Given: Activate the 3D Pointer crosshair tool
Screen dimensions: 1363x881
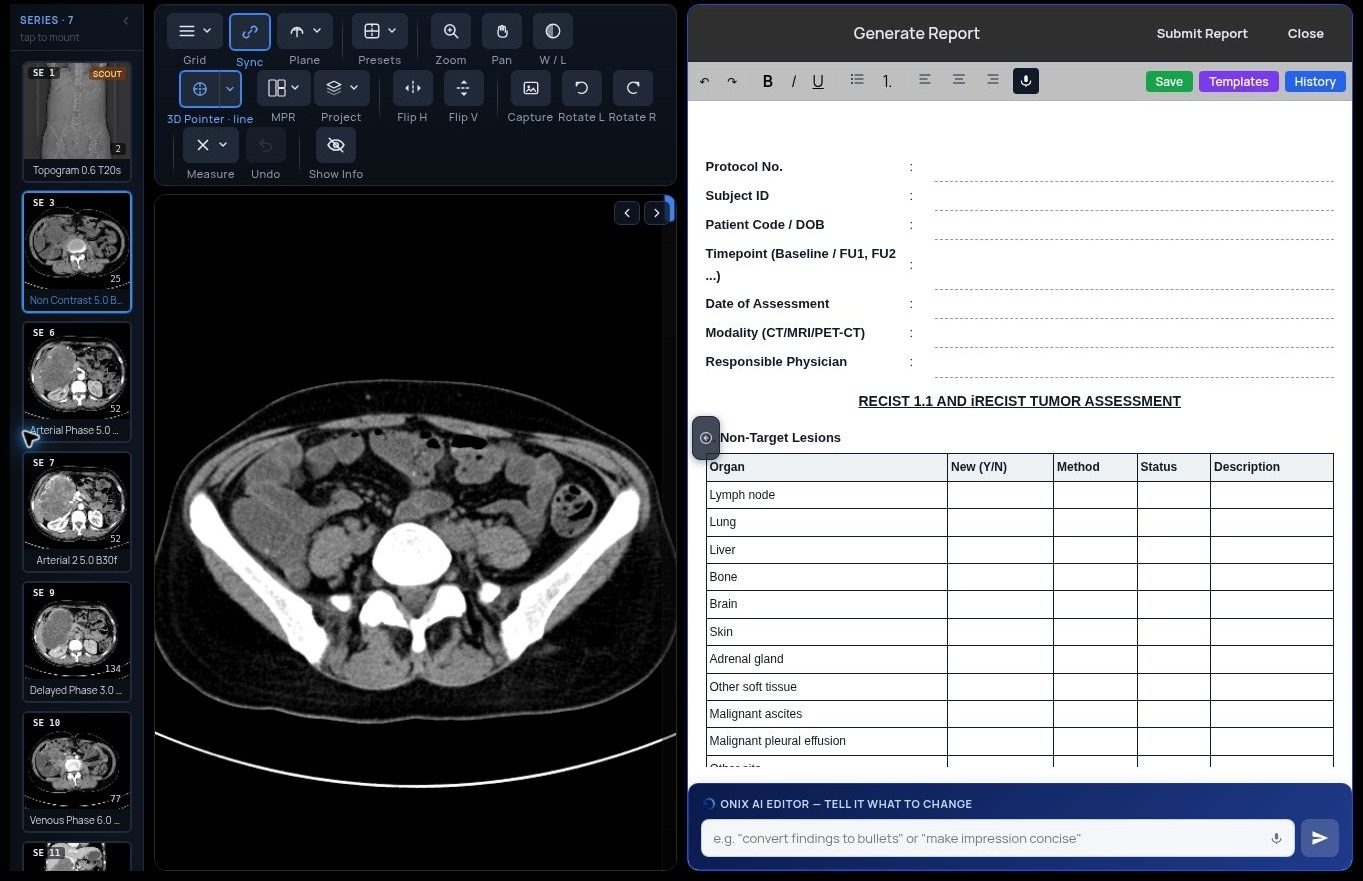Looking at the screenshot, I should (200, 89).
